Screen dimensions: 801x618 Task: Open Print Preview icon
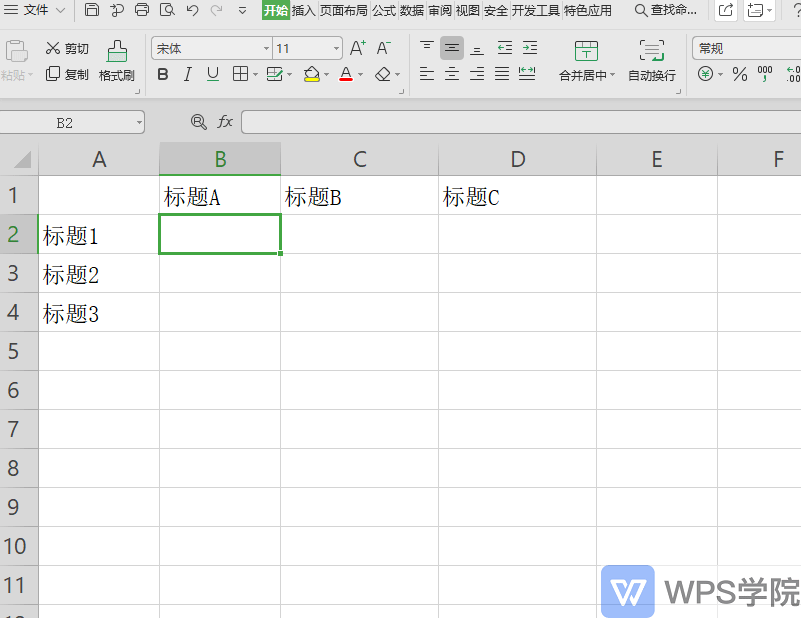click(x=167, y=10)
